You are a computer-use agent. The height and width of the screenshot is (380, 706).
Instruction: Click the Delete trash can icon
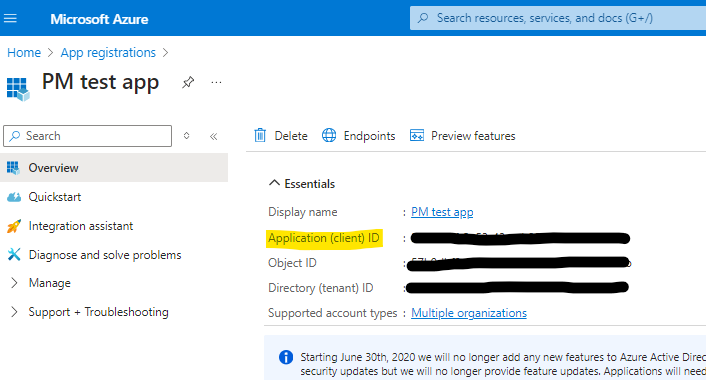click(x=260, y=135)
